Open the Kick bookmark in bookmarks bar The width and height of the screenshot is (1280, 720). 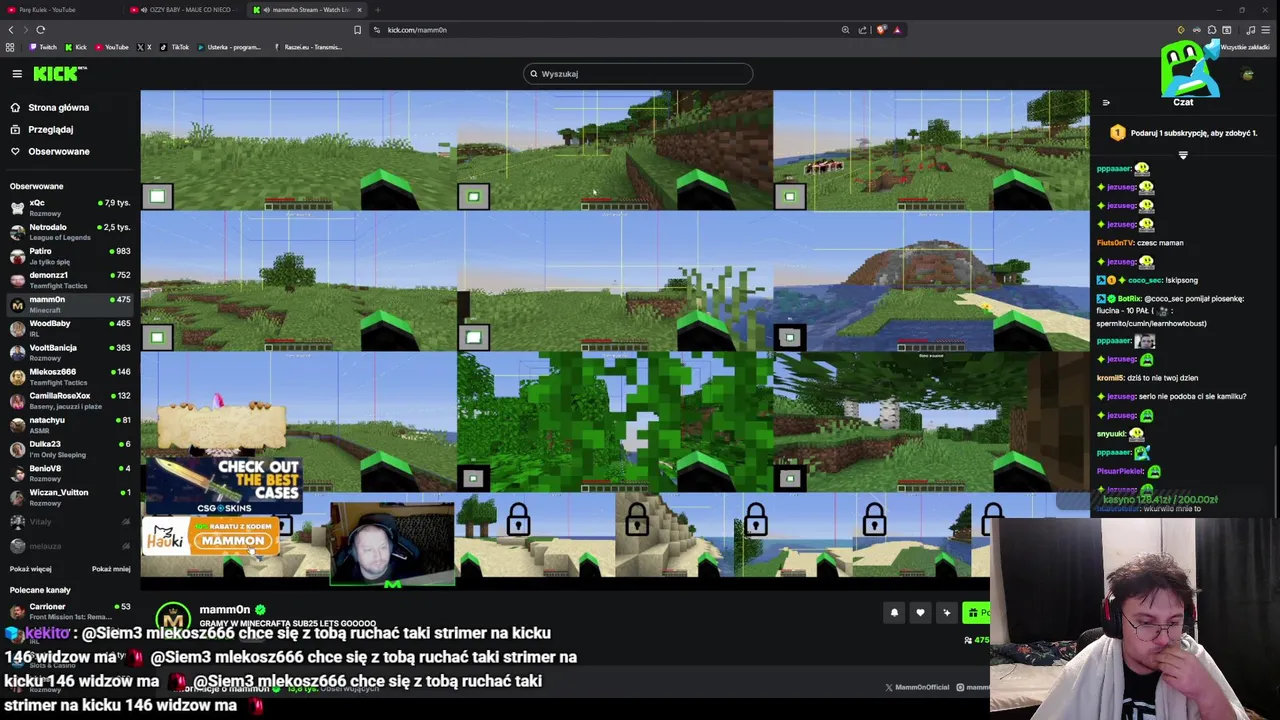[x=76, y=47]
